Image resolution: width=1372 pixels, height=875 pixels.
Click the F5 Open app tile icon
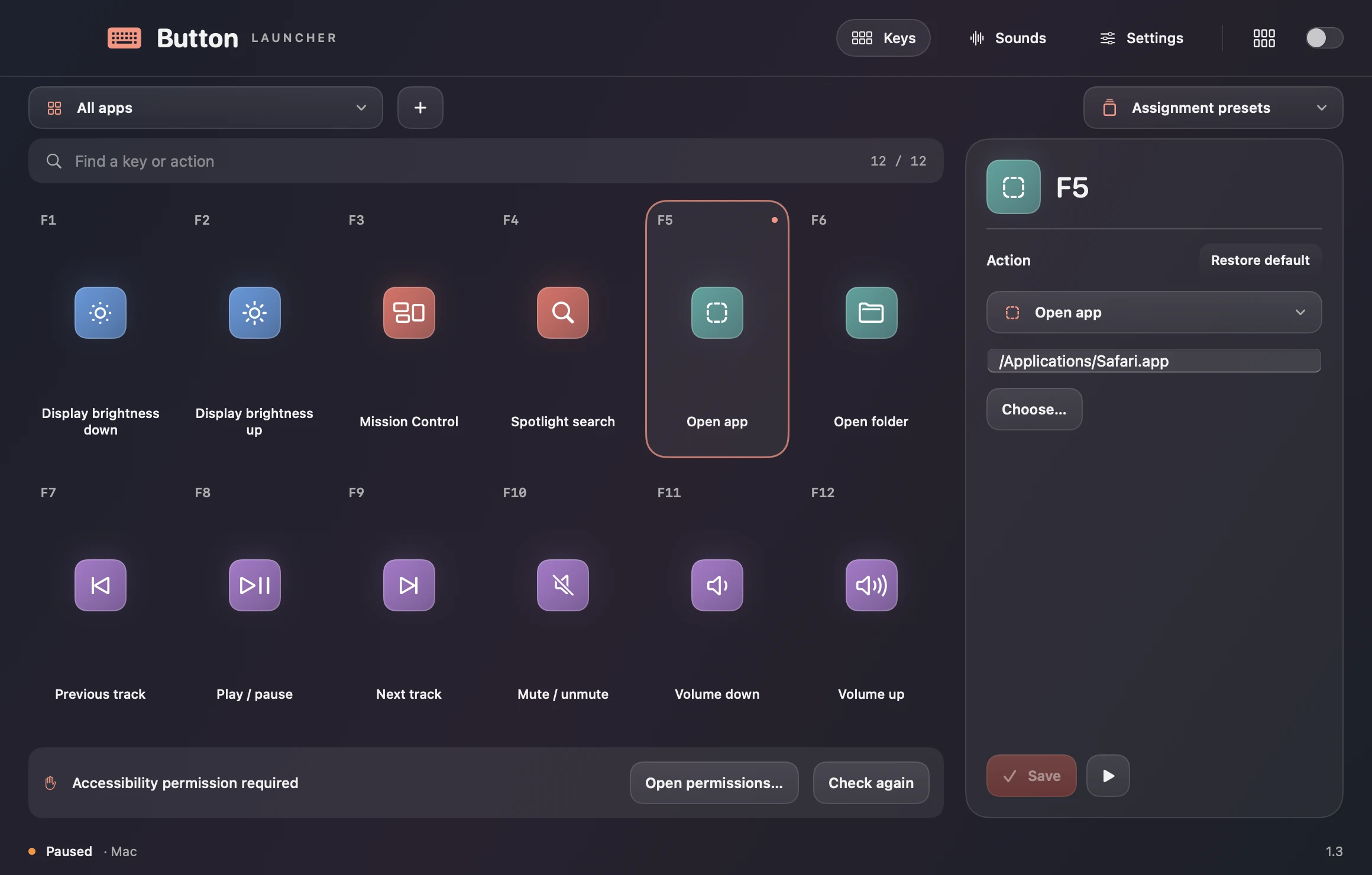point(717,313)
